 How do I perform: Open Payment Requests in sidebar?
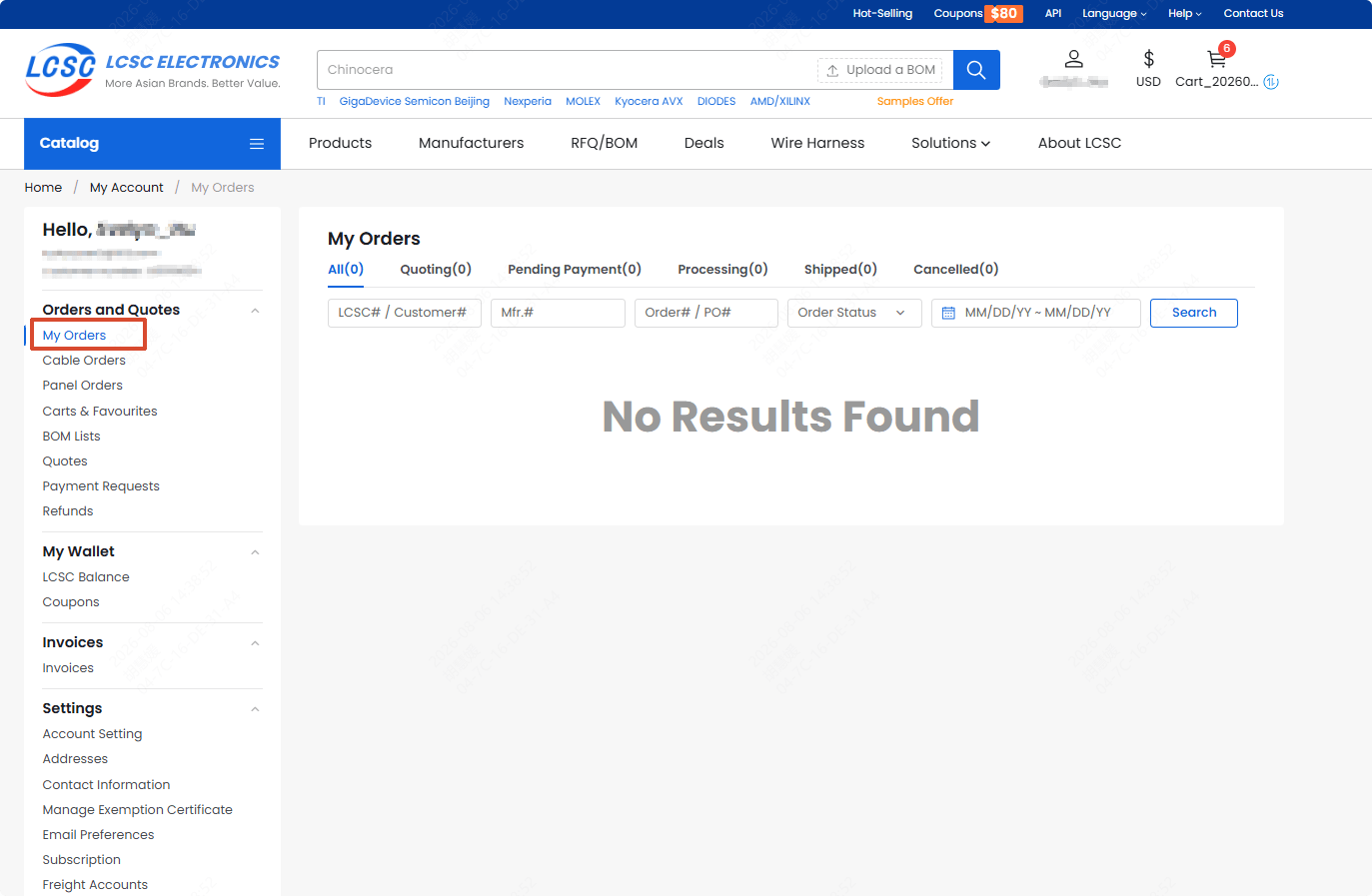(x=101, y=486)
